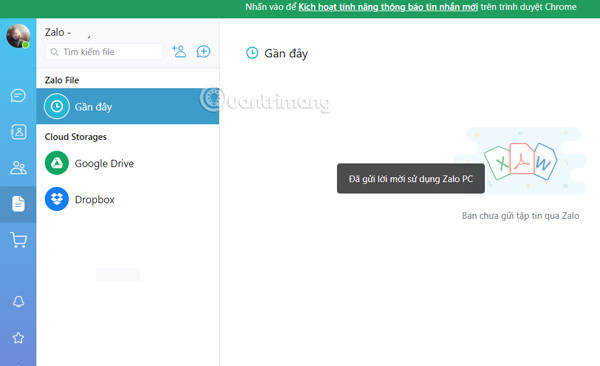Image resolution: width=600 pixels, height=366 pixels.
Task: Open the Contacts book icon in sidebar
Action: coord(18,132)
